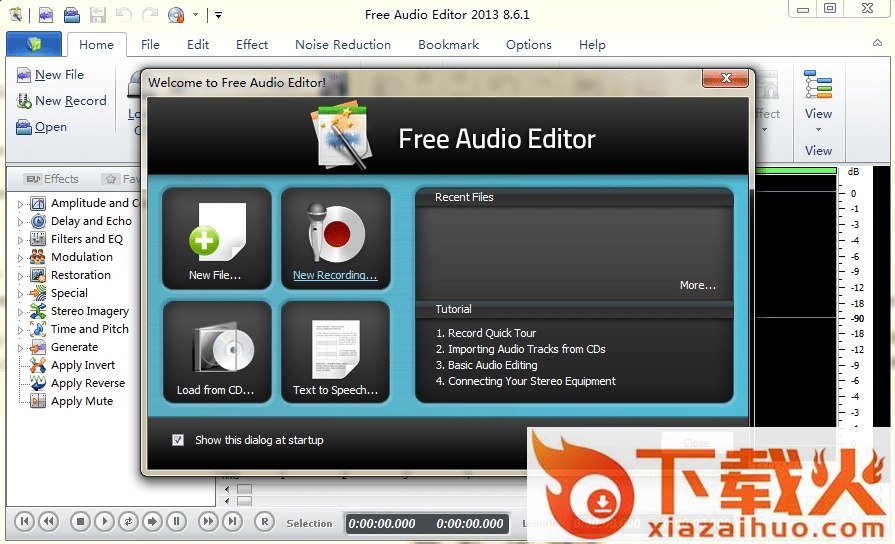Open the Customize Quick Access Toolbar dropdown
Image resolution: width=895 pixels, height=544 pixels.
[x=219, y=15]
